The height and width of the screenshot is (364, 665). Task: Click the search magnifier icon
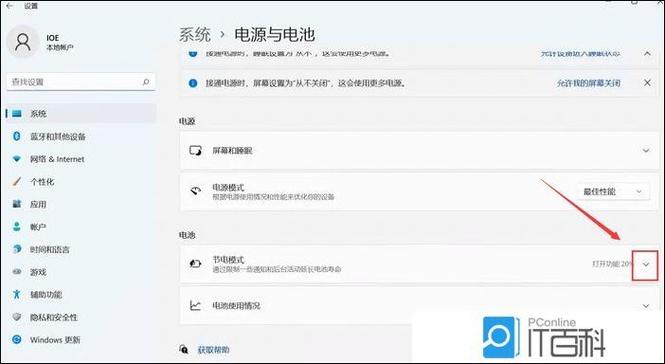pos(146,82)
